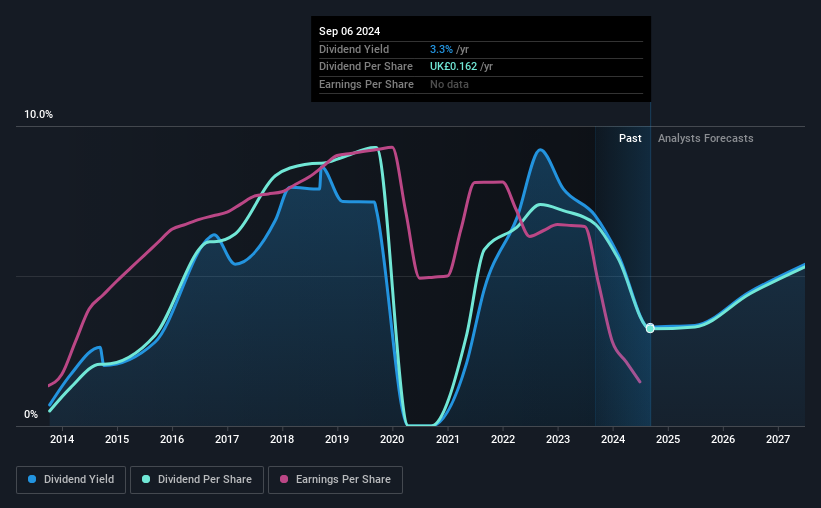Click the 2023 x-axis label
Viewport: 821px width, 508px height.
click(x=558, y=439)
